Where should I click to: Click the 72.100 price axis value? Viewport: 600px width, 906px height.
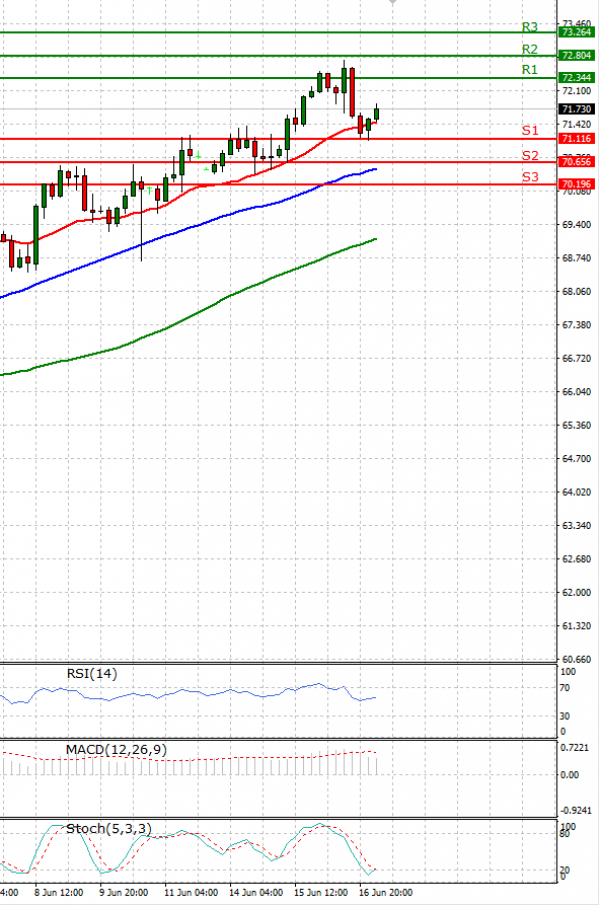(x=576, y=91)
